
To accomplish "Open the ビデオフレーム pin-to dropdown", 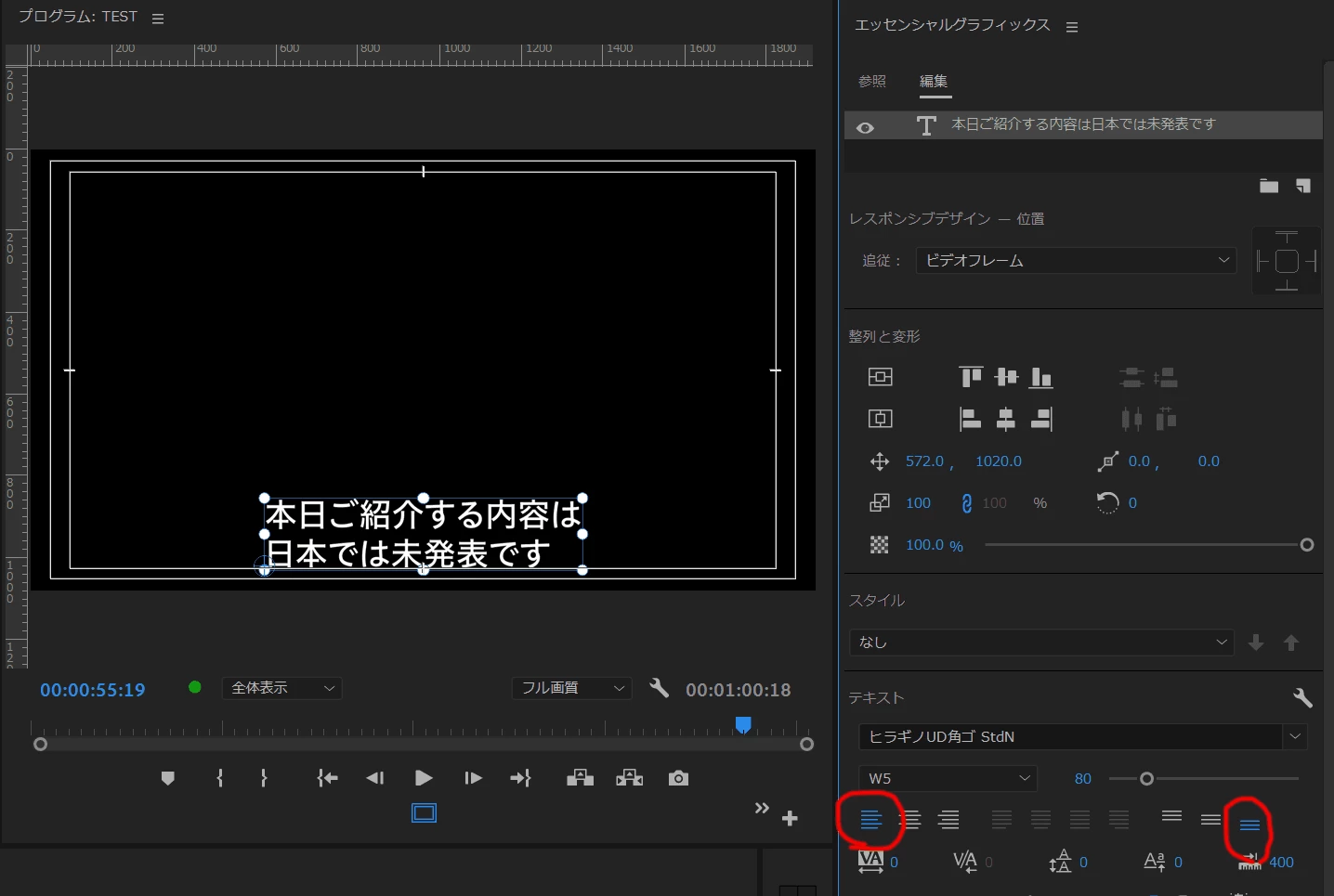I will [1076, 261].
